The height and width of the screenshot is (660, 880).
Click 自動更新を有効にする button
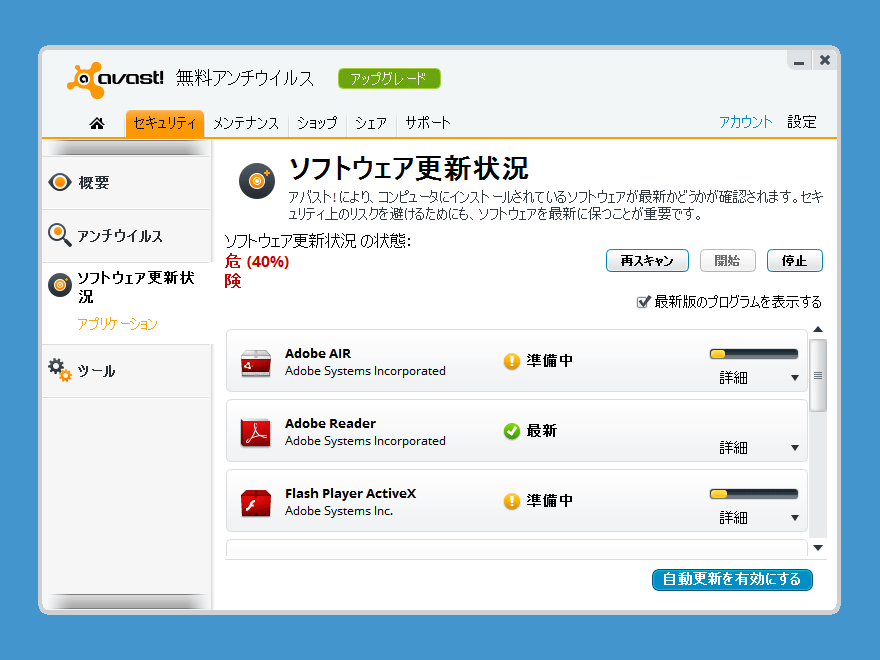tap(732, 579)
